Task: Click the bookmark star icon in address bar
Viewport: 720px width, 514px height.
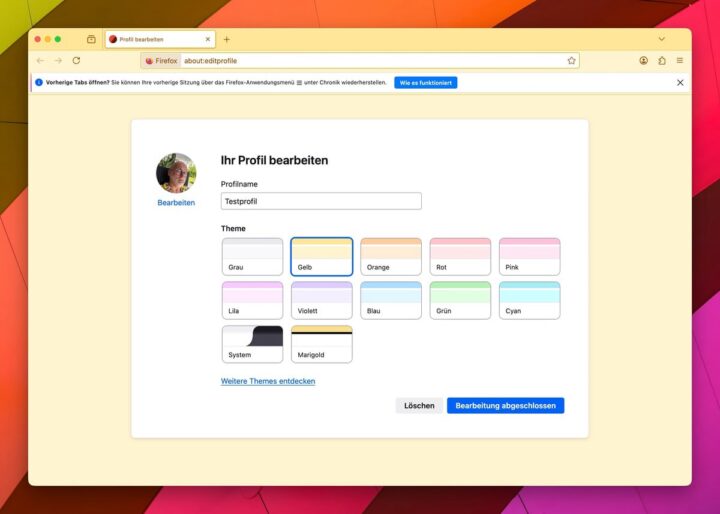Action: pos(571,60)
